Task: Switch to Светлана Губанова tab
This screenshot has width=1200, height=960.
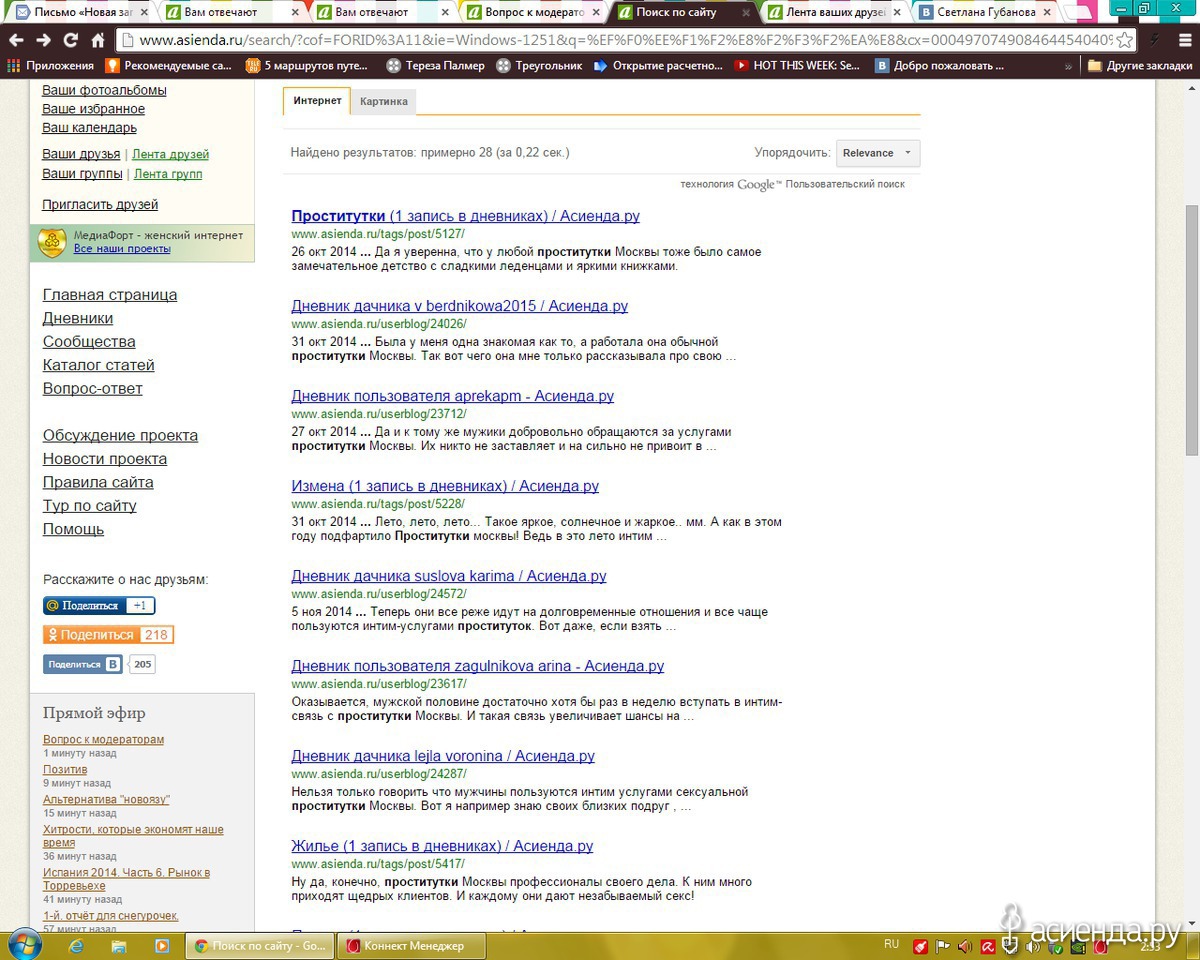Action: [985, 12]
